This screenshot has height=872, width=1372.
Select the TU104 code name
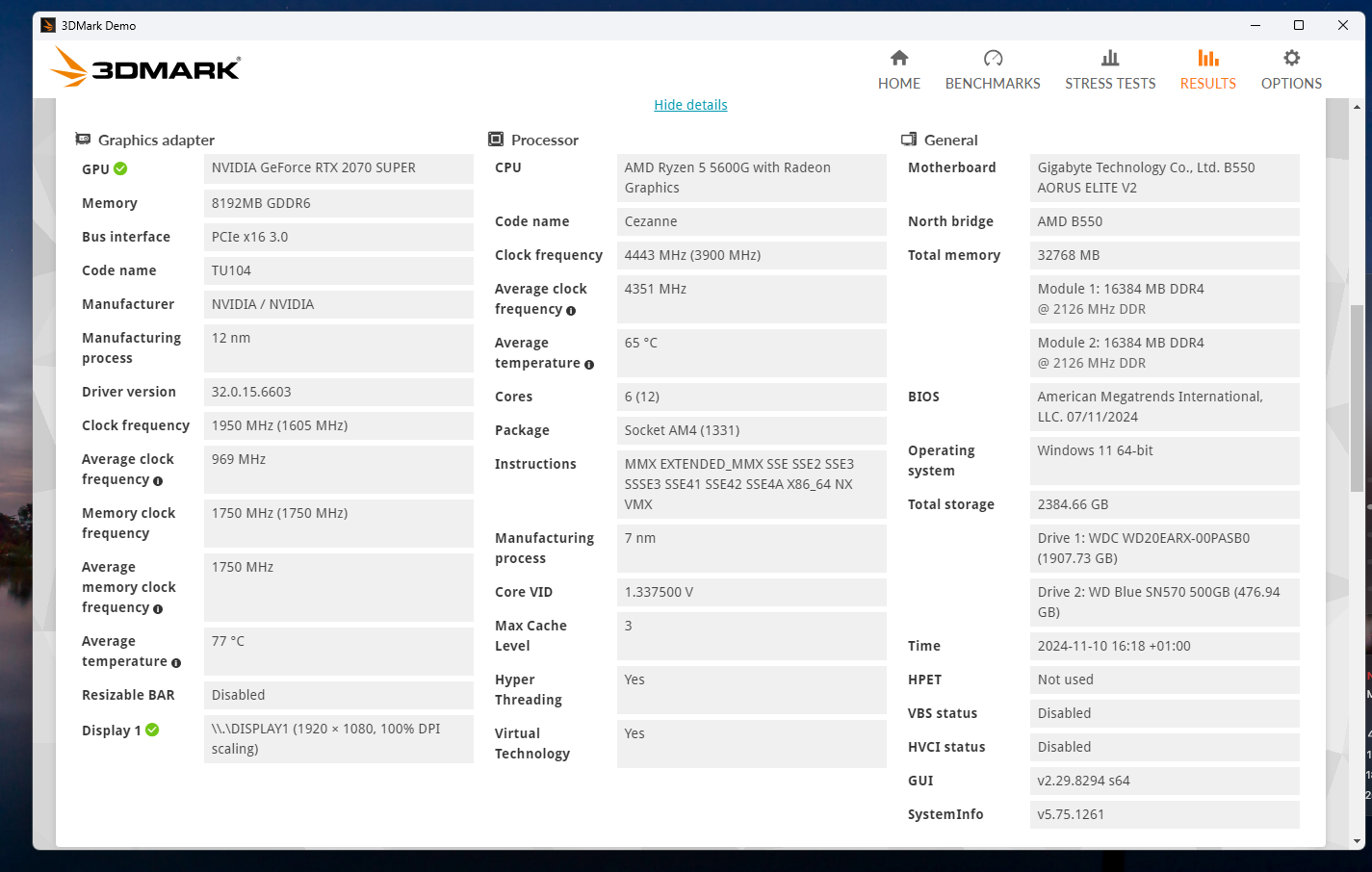[x=339, y=270]
